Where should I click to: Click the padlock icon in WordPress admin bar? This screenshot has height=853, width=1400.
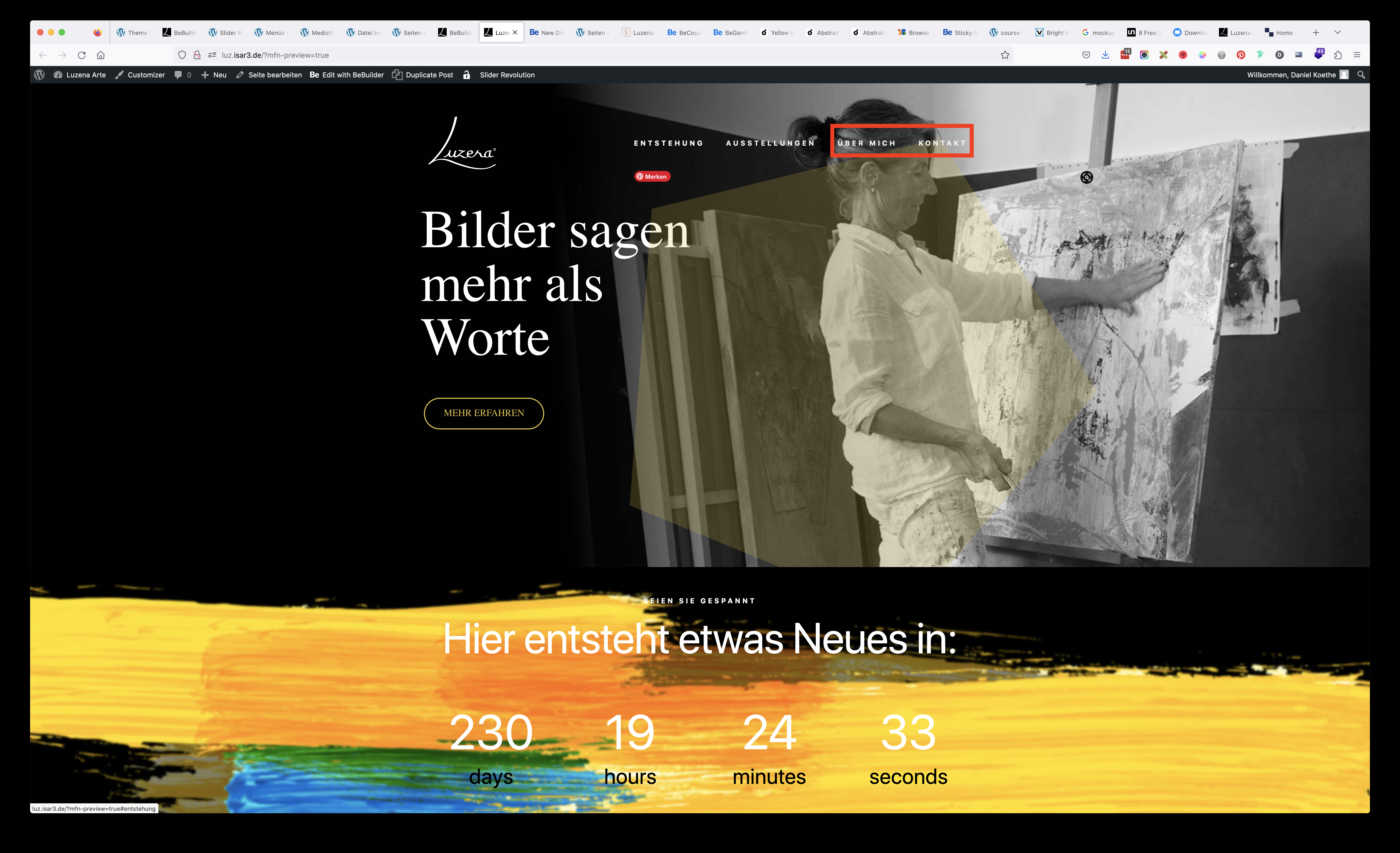pyautogui.click(x=467, y=75)
